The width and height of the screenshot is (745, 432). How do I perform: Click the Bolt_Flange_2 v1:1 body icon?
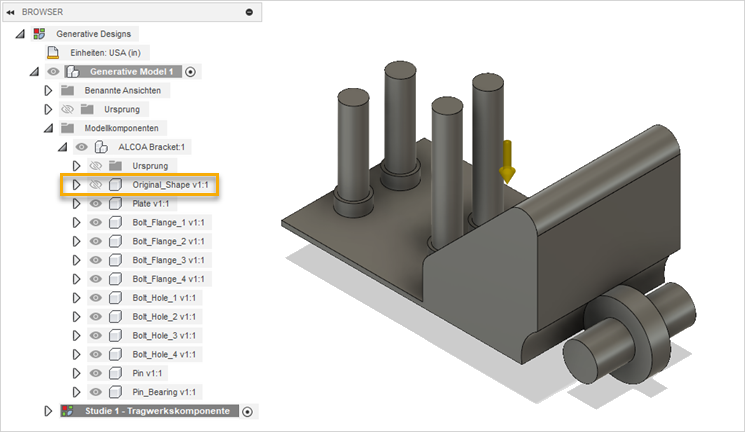pyautogui.click(x=115, y=241)
